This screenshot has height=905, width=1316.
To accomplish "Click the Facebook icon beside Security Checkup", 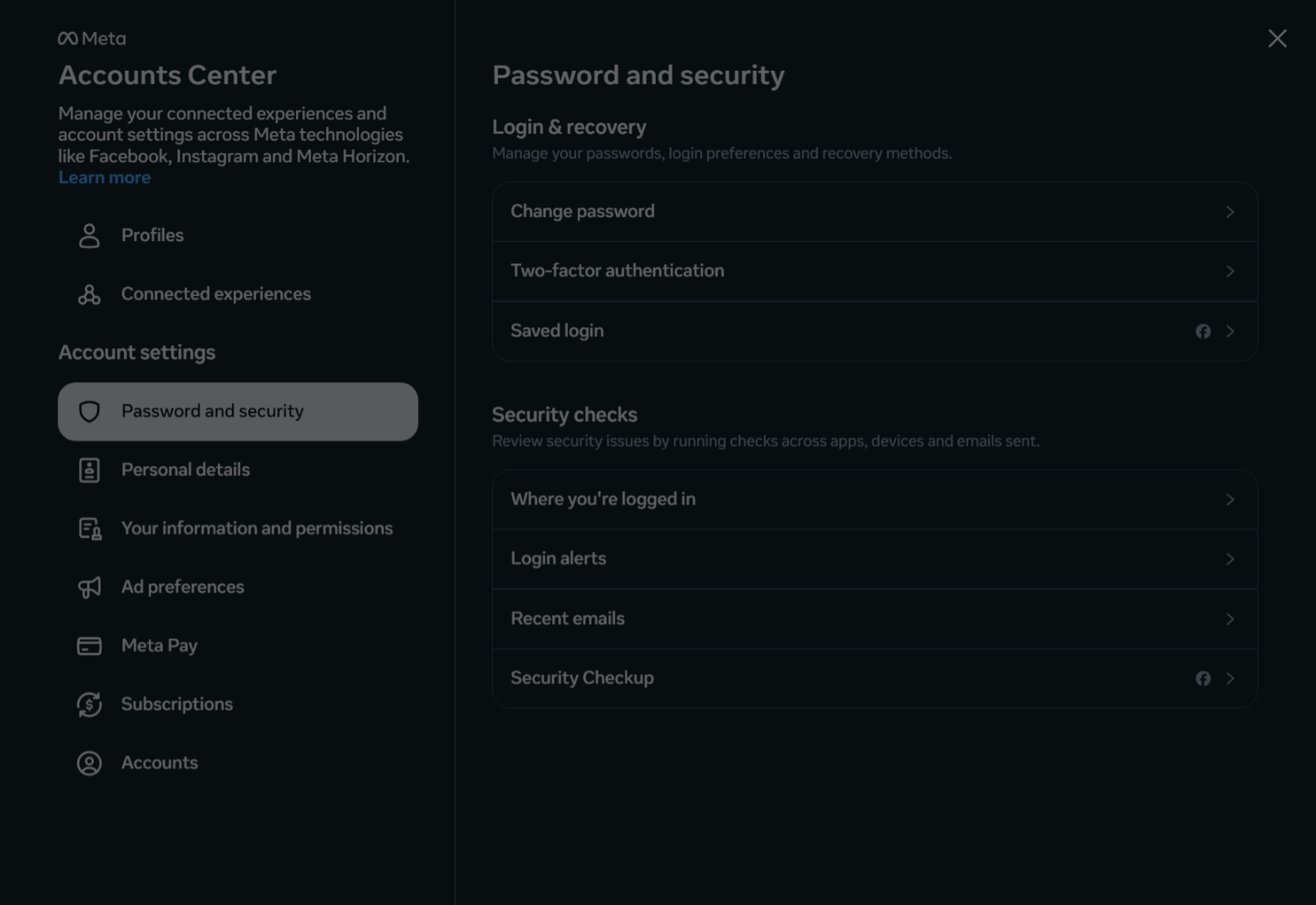I will [1203, 679].
